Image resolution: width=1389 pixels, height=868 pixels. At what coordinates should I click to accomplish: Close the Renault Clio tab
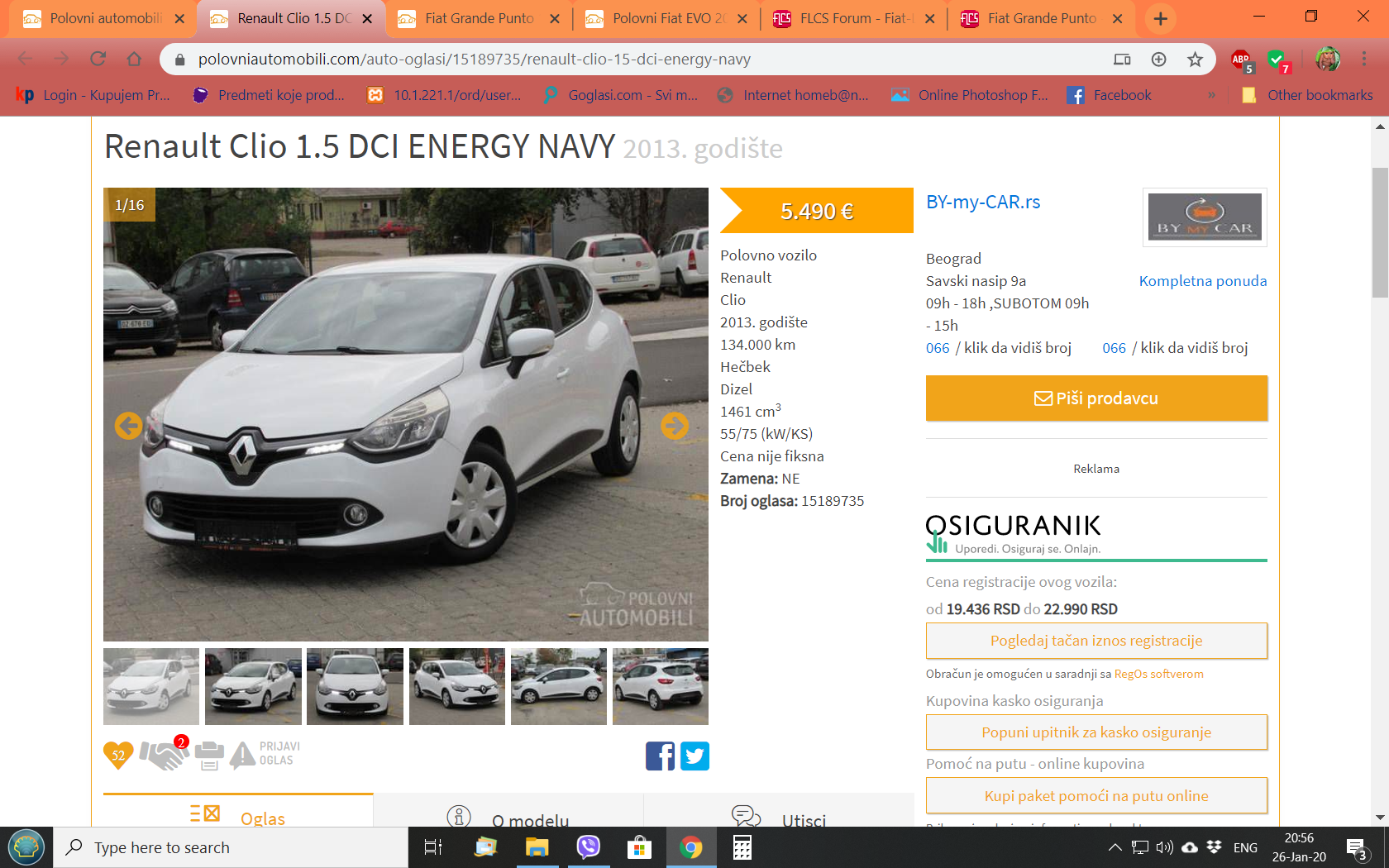point(367,18)
